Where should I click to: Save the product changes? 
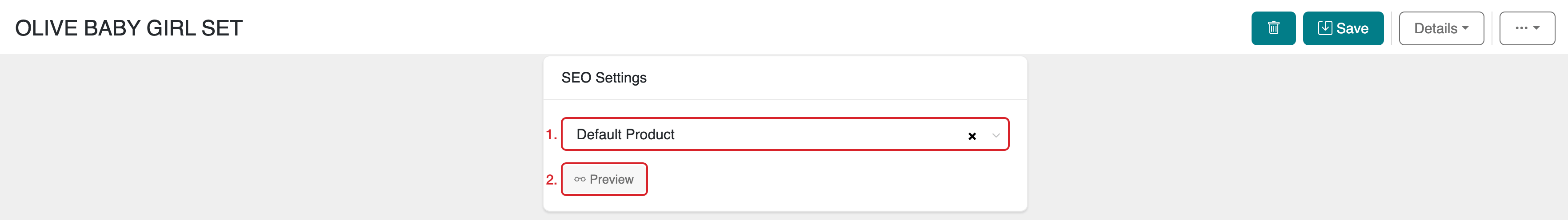(x=1343, y=28)
